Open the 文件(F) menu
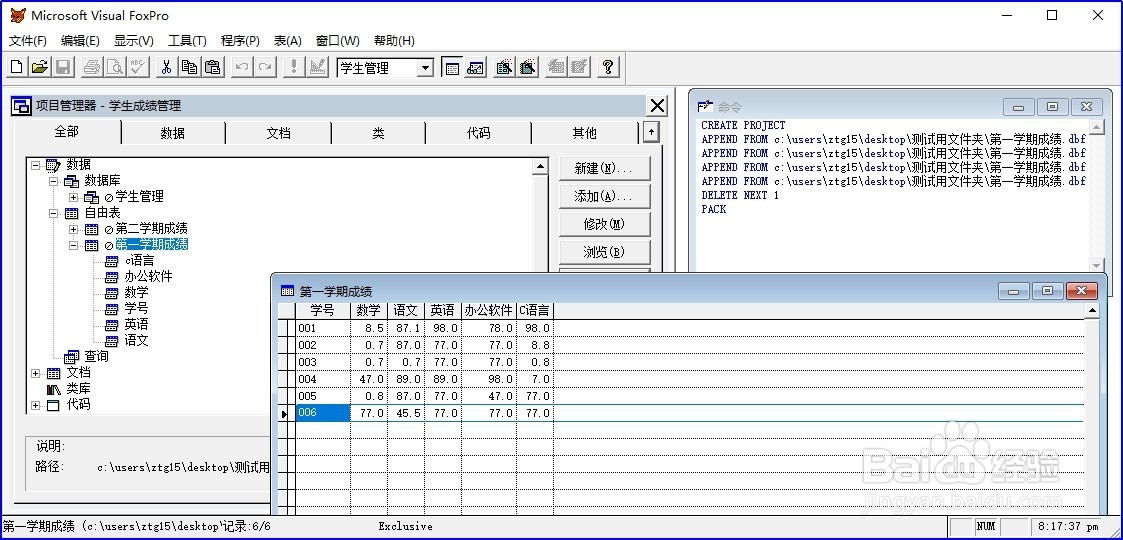1123x540 pixels. click(x=27, y=41)
